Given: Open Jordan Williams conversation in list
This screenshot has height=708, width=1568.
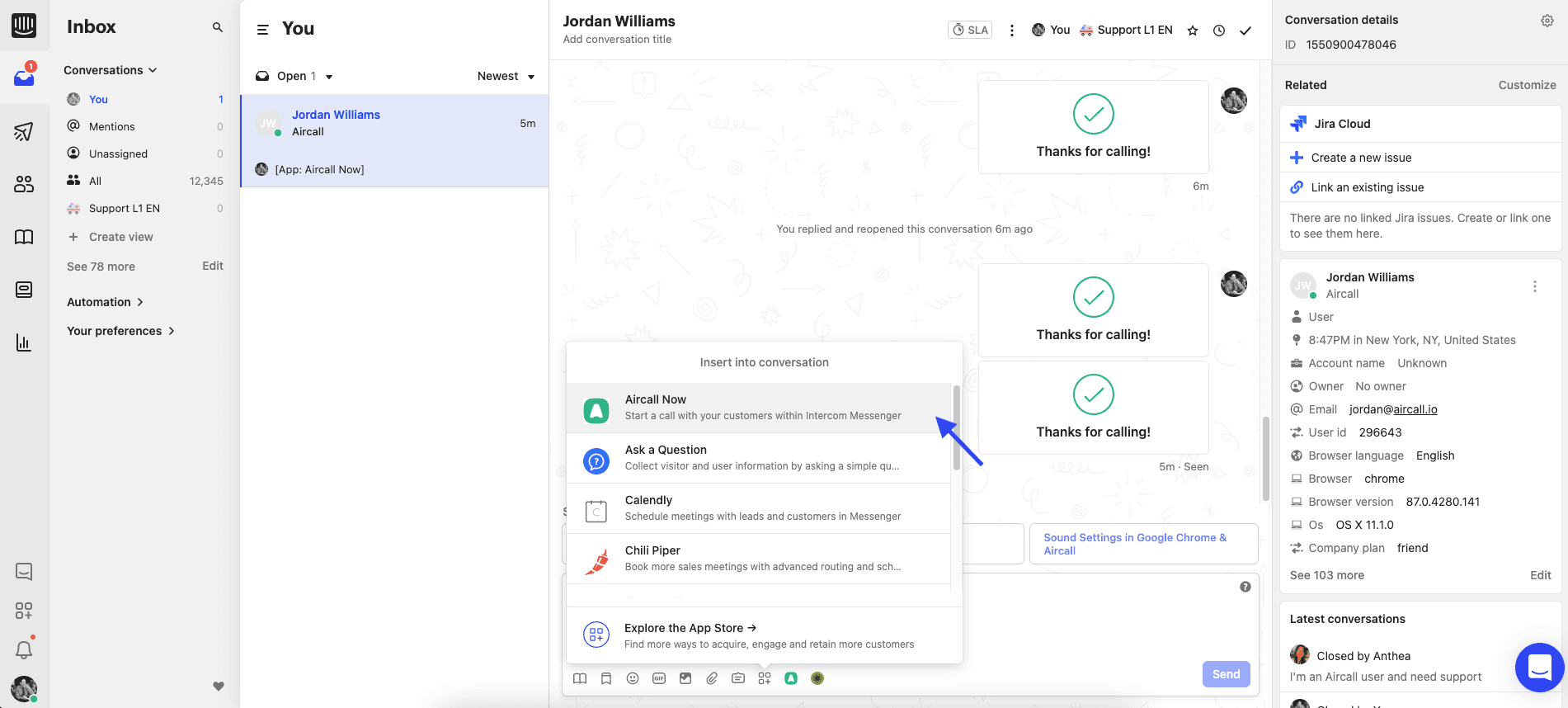Looking at the screenshot, I should click(x=394, y=124).
